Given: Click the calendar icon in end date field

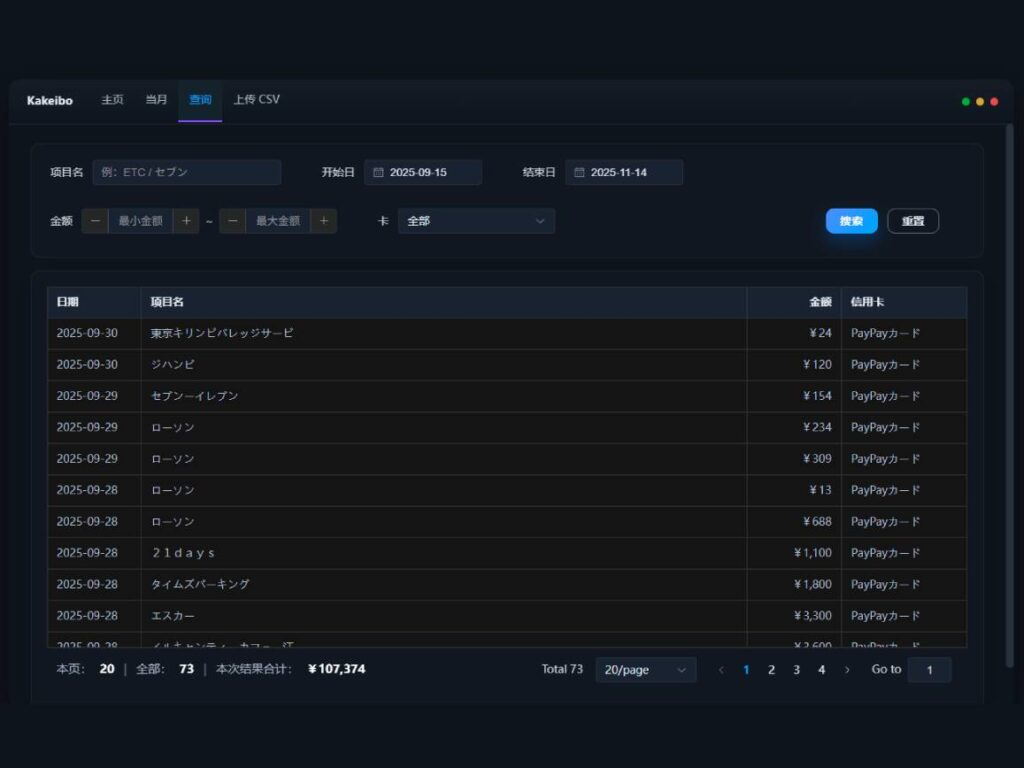Looking at the screenshot, I should (579, 173).
